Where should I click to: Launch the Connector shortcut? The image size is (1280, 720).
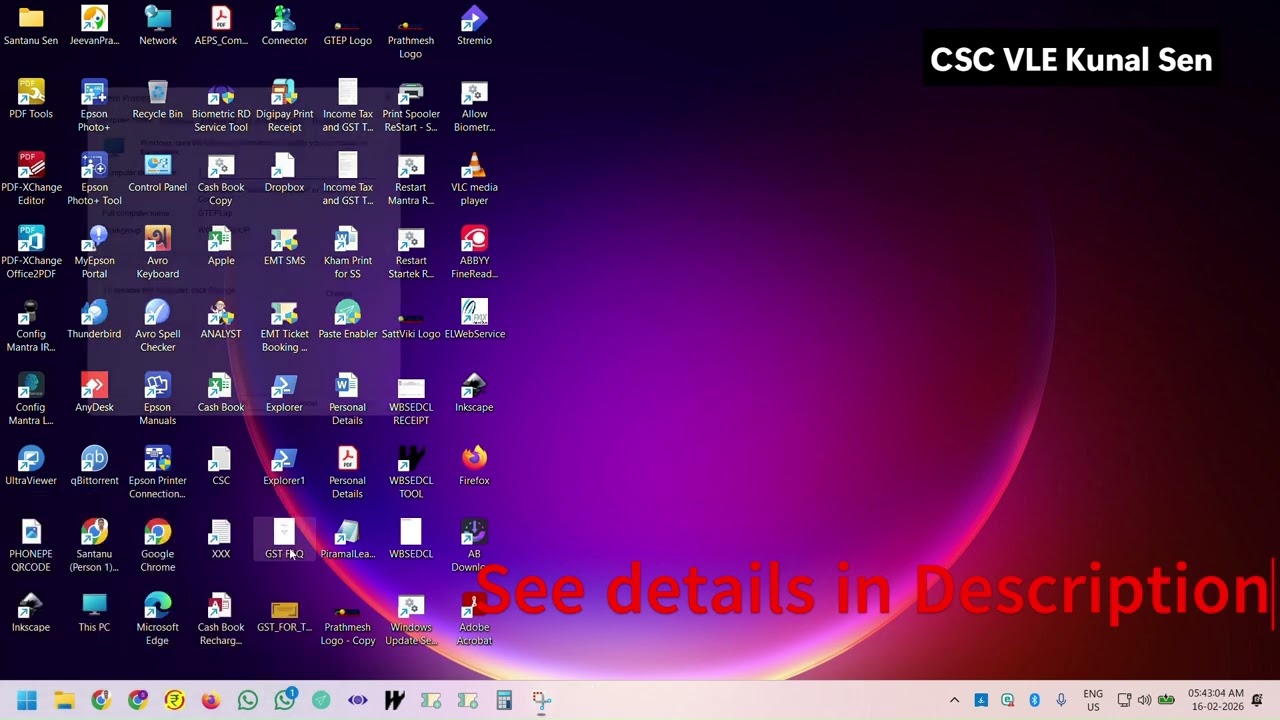point(284,26)
